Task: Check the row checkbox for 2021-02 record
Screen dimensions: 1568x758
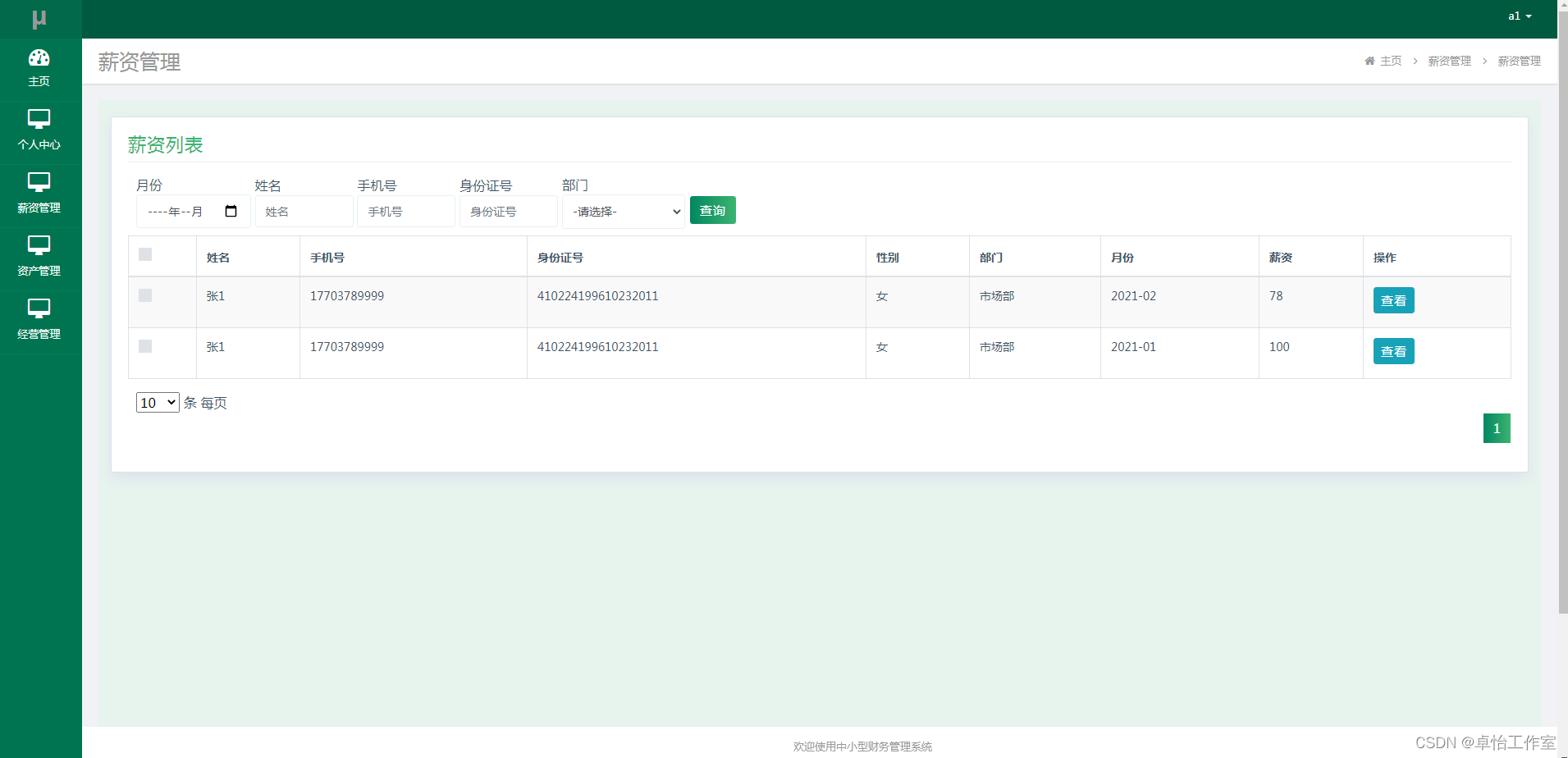Action: click(x=145, y=295)
